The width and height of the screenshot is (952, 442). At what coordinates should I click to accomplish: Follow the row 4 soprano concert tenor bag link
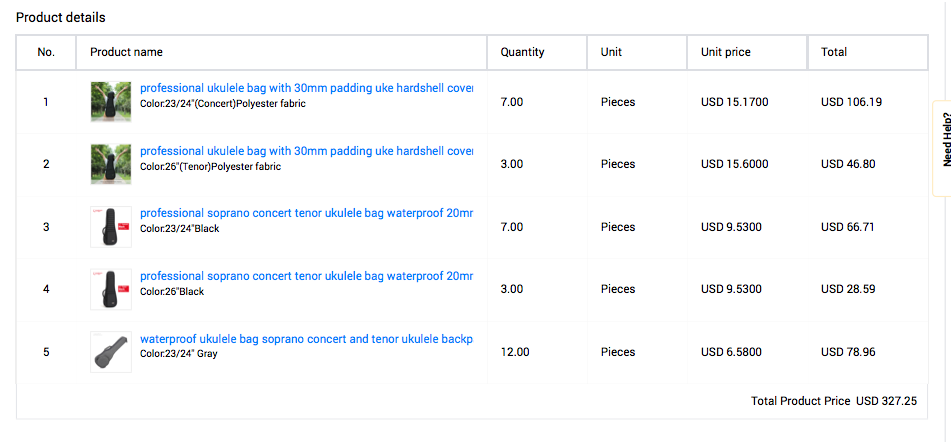(307, 276)
